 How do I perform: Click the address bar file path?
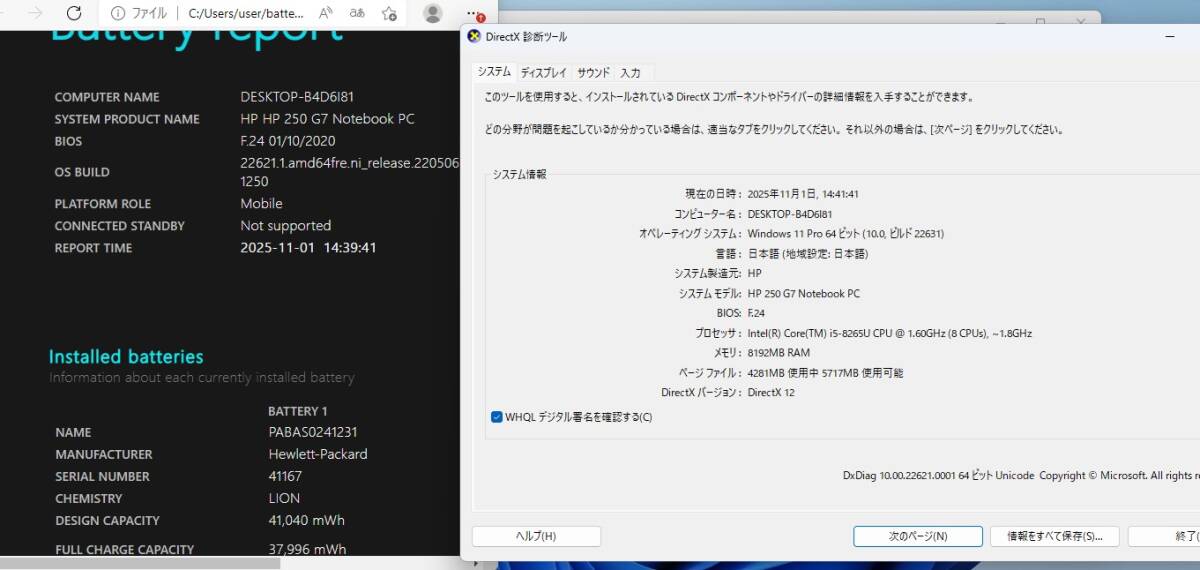[x=246, y=14]
